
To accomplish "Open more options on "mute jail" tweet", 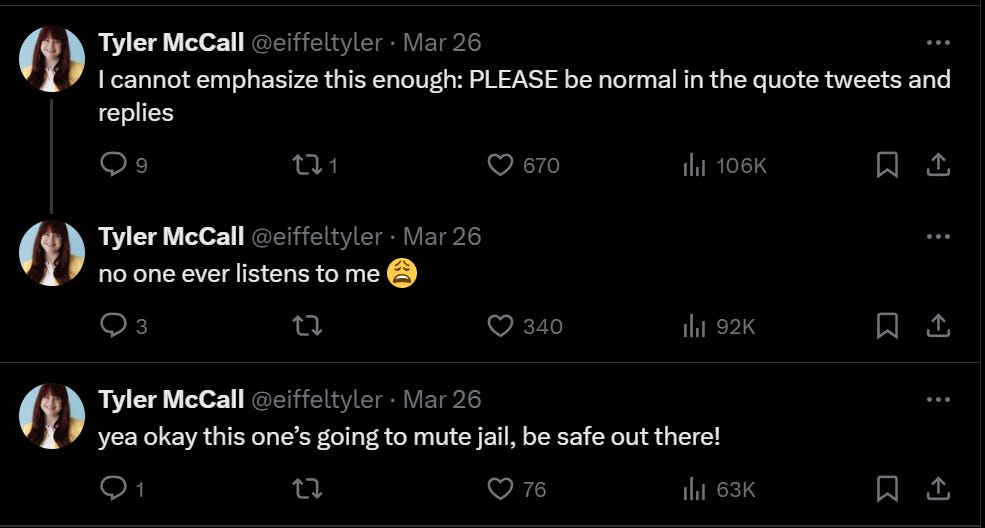I will [938, 400].
